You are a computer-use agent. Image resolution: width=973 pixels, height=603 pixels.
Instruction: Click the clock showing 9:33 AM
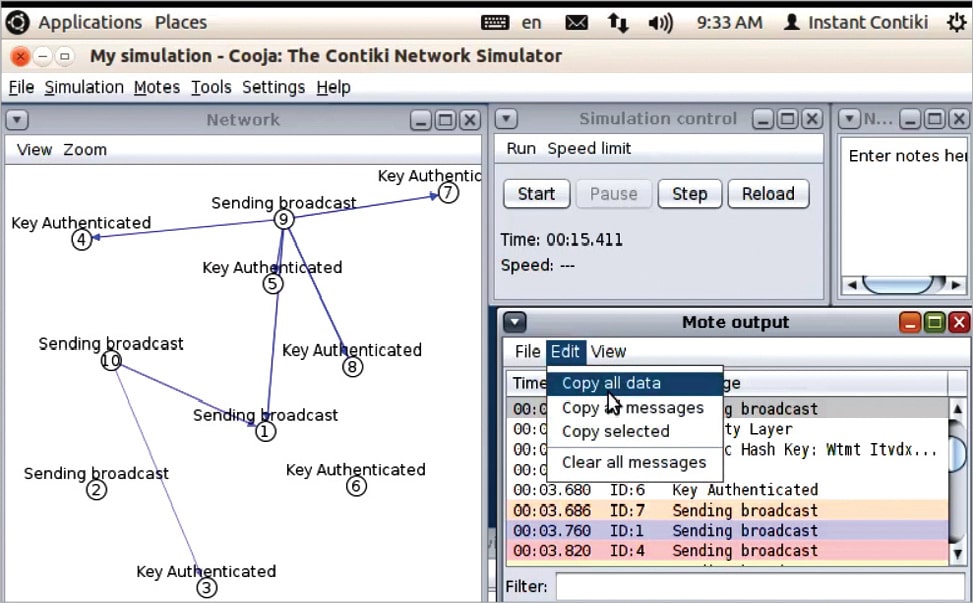pyautogui.click(x=729, y=23)
